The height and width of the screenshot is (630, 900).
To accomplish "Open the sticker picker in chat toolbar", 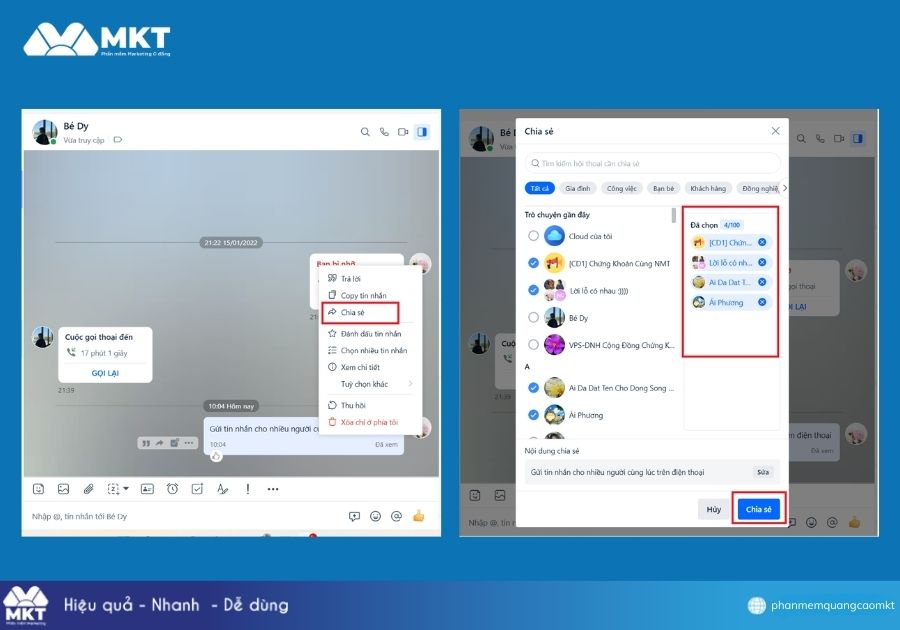I will pyautogui.click(x=38, y=489).
